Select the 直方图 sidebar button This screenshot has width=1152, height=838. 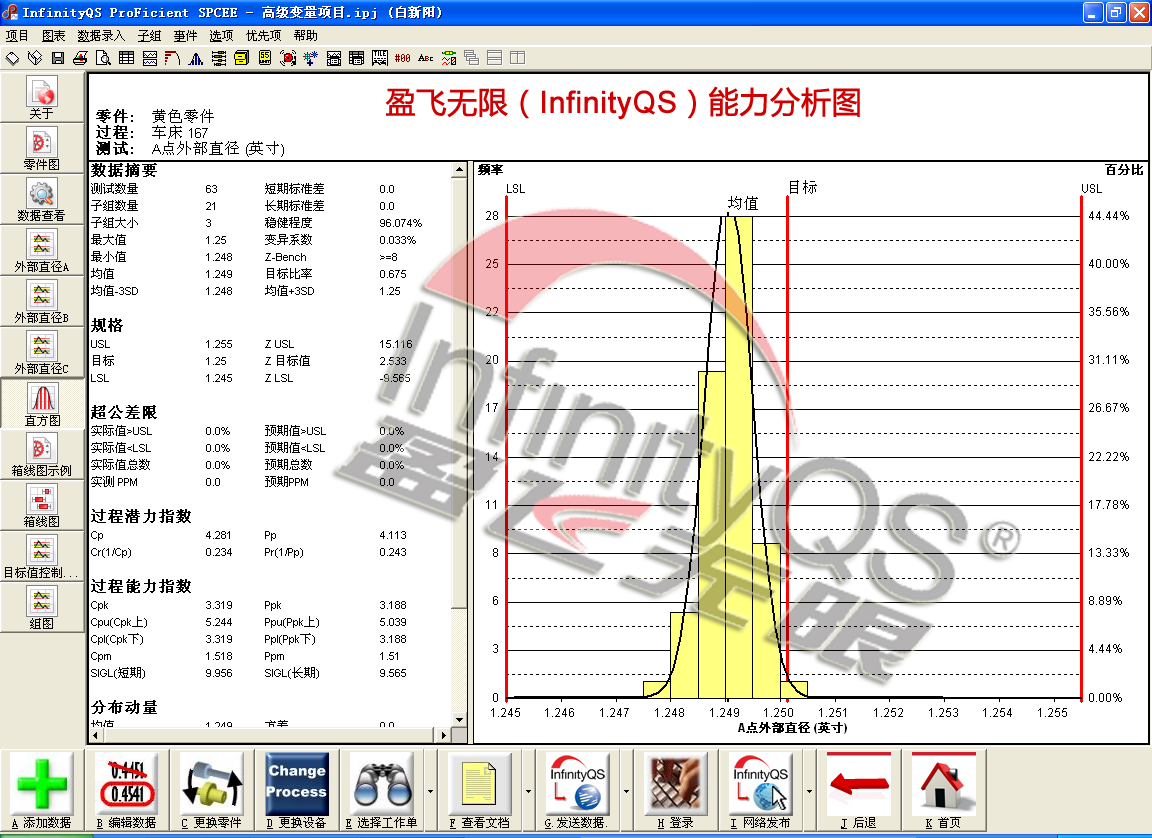pos(42,404)
